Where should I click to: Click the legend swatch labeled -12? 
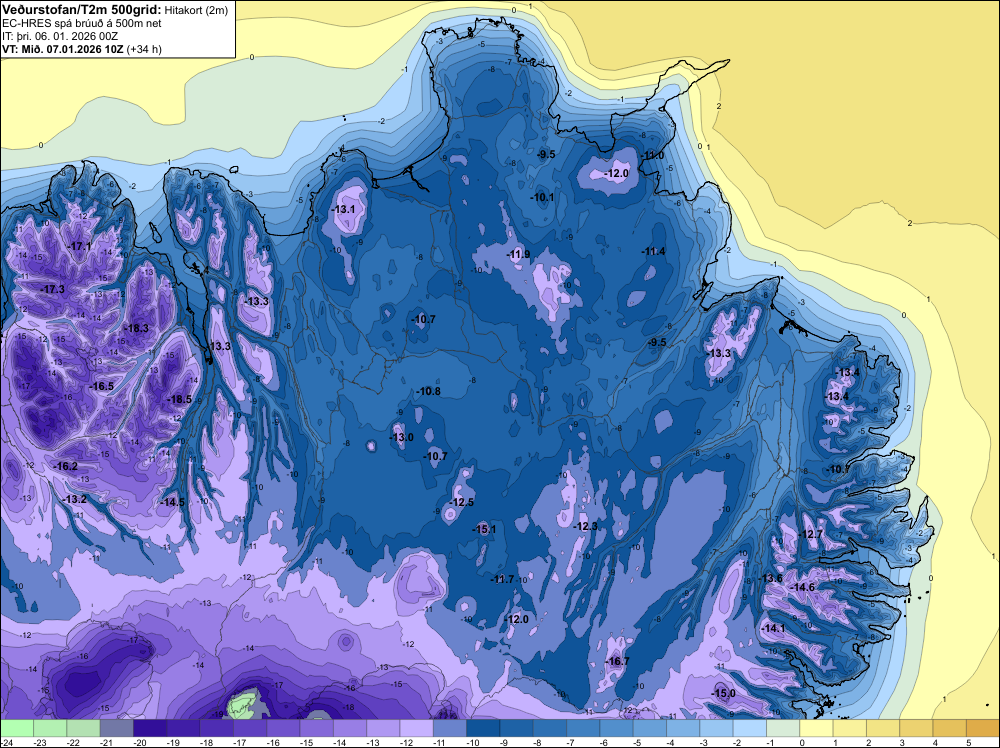(x=416, y=728)
